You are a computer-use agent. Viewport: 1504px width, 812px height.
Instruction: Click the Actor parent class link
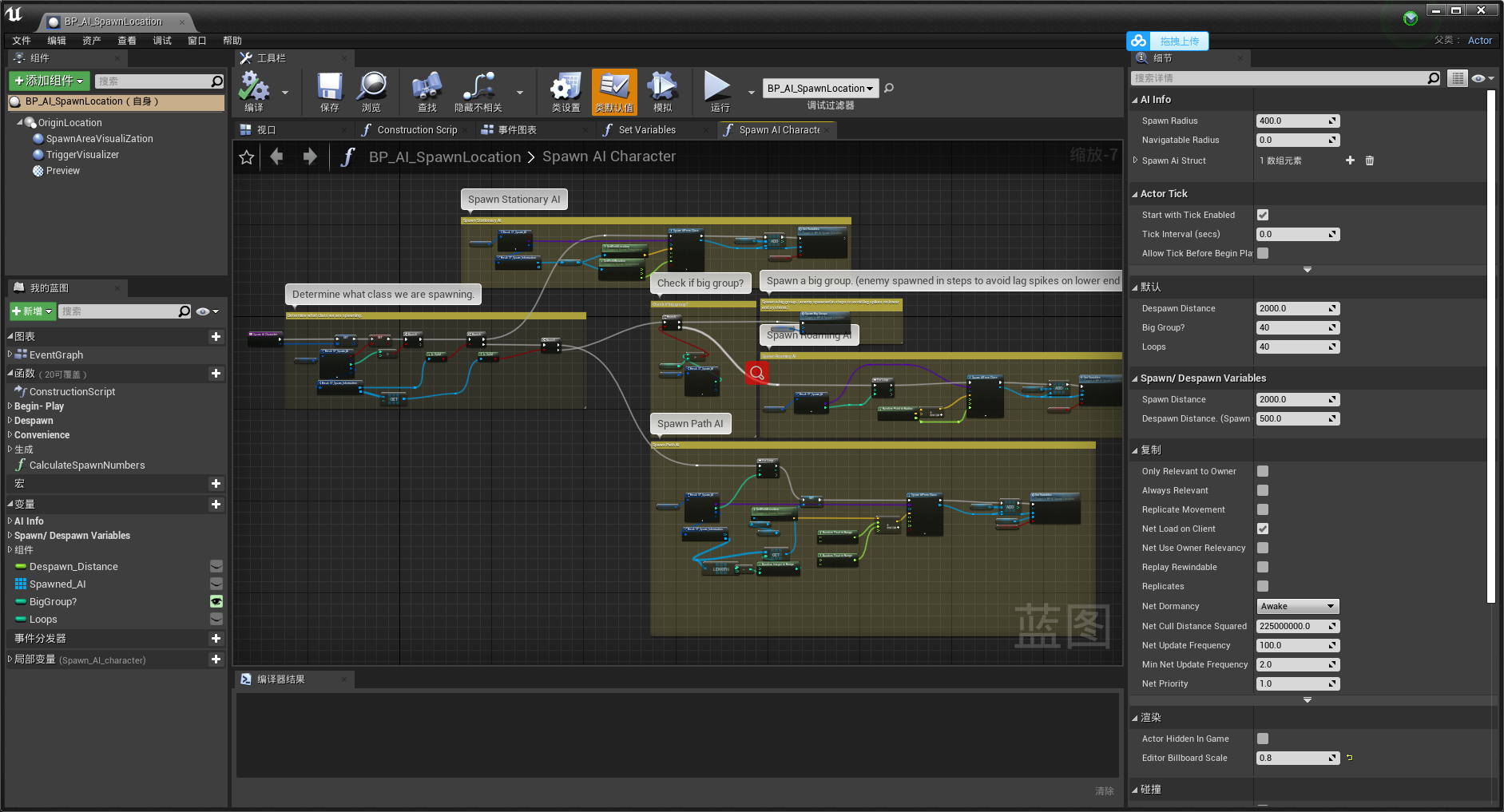tap(1480, 41)
